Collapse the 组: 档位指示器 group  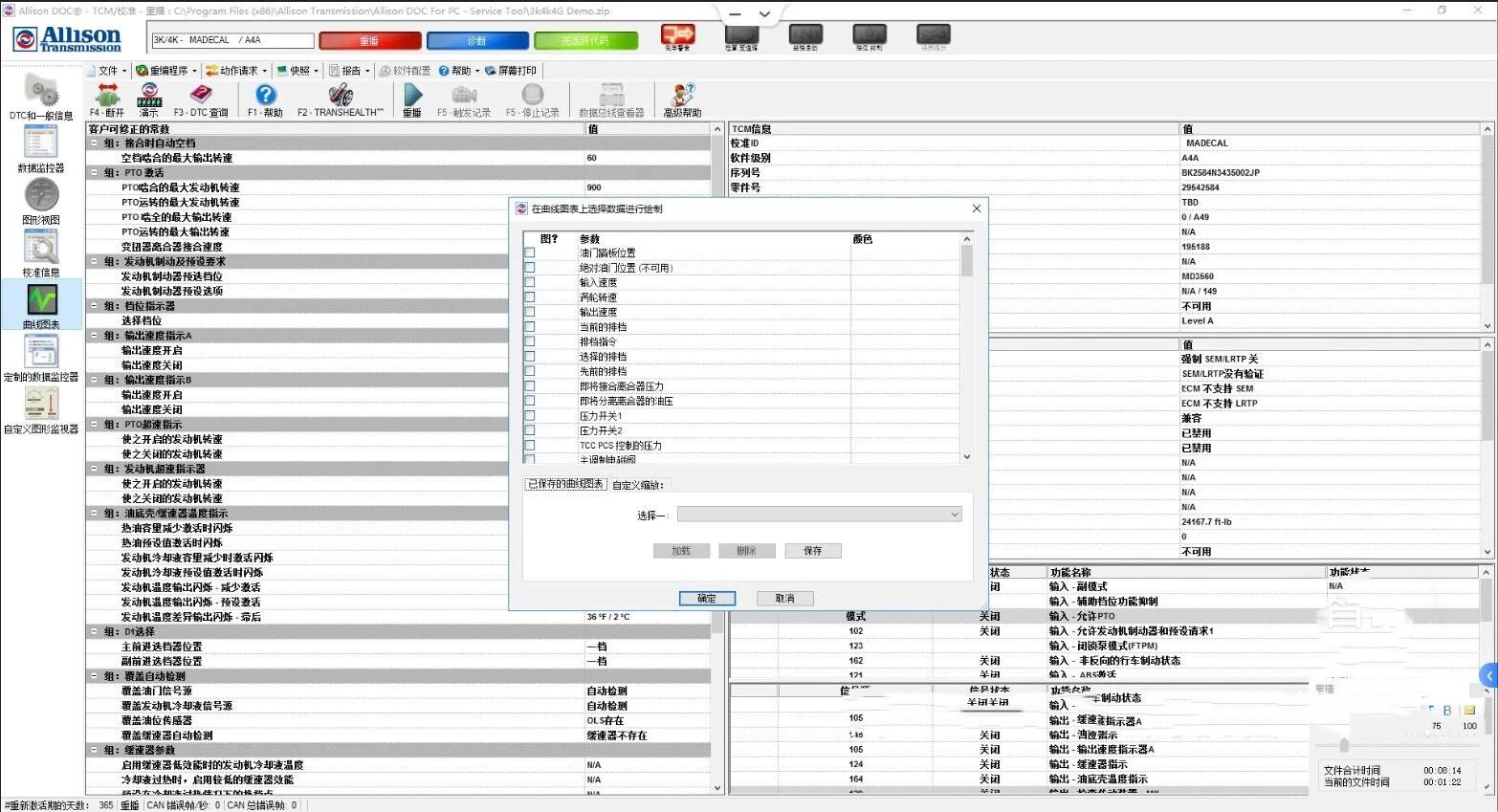94,306
